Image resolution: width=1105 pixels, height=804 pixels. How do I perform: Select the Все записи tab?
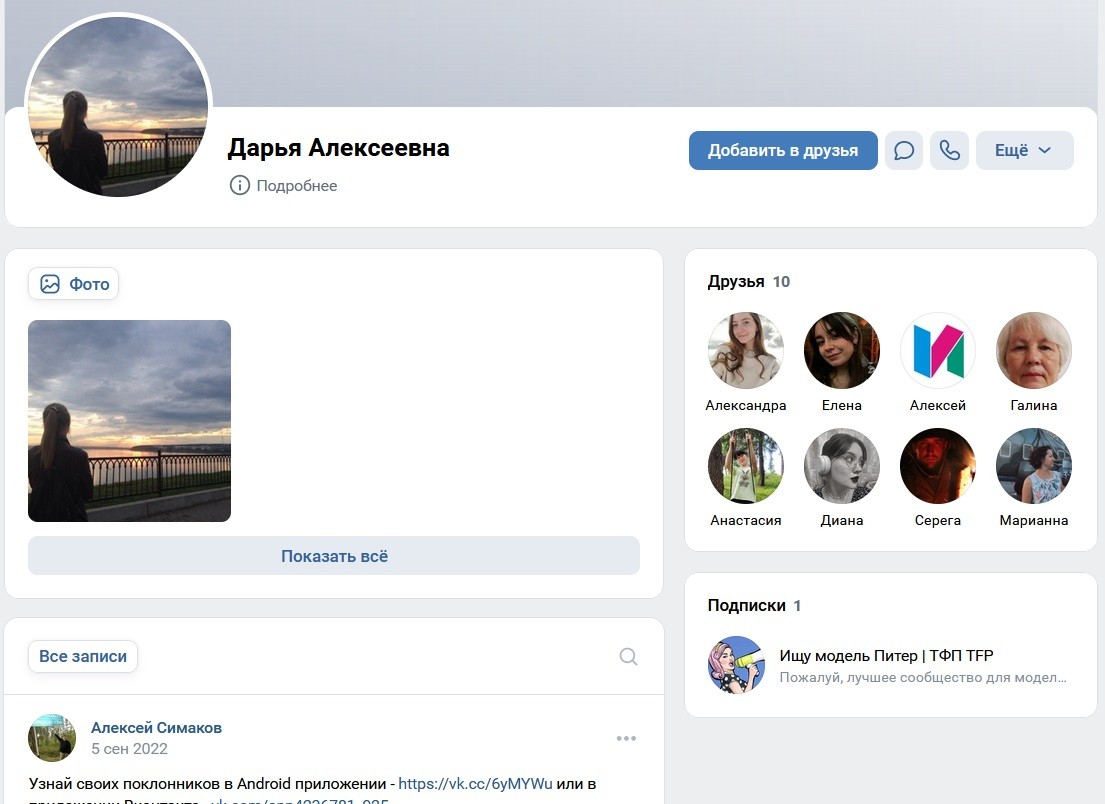point(83,656)
